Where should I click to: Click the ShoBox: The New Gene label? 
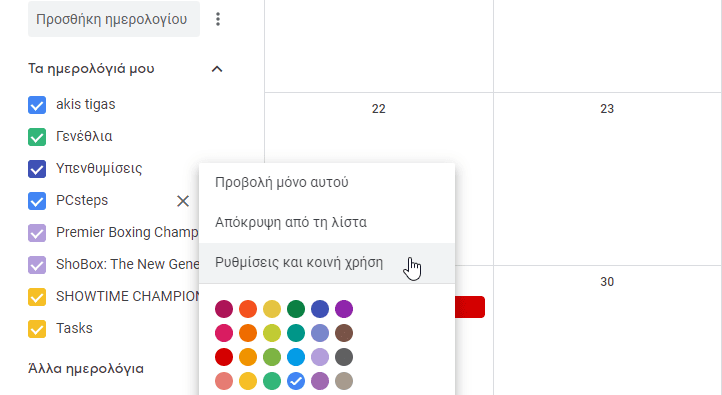click(128, 264)
